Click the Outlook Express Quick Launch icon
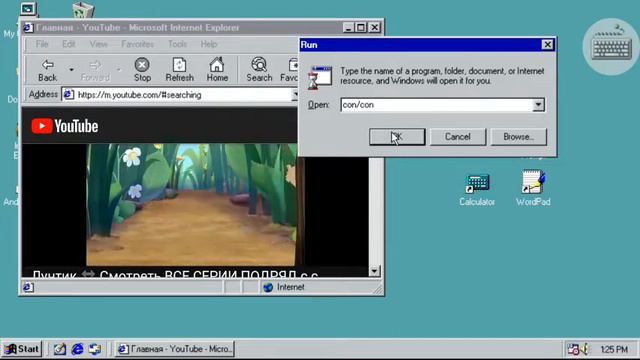Viewport: 640px width, 360px height. (95, 349)
